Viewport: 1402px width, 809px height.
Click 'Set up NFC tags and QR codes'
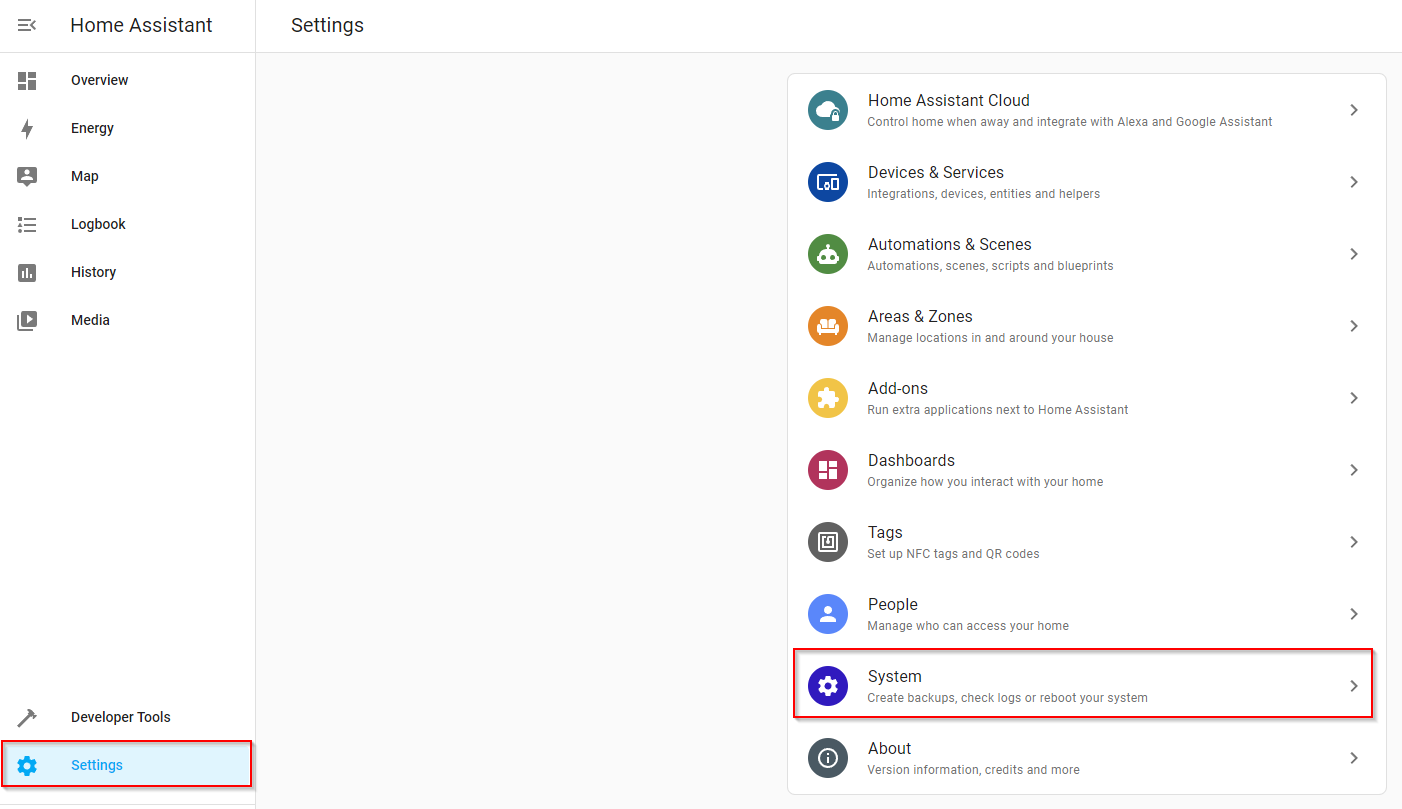tap(953, 554)
